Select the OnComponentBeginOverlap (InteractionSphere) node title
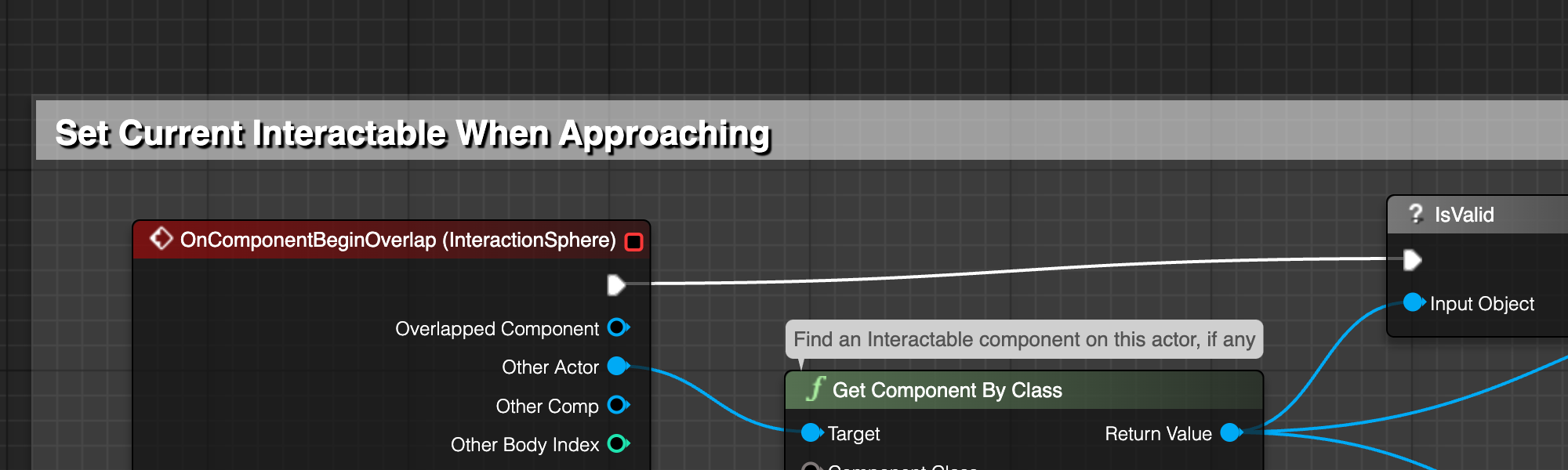 coord(398,240)
